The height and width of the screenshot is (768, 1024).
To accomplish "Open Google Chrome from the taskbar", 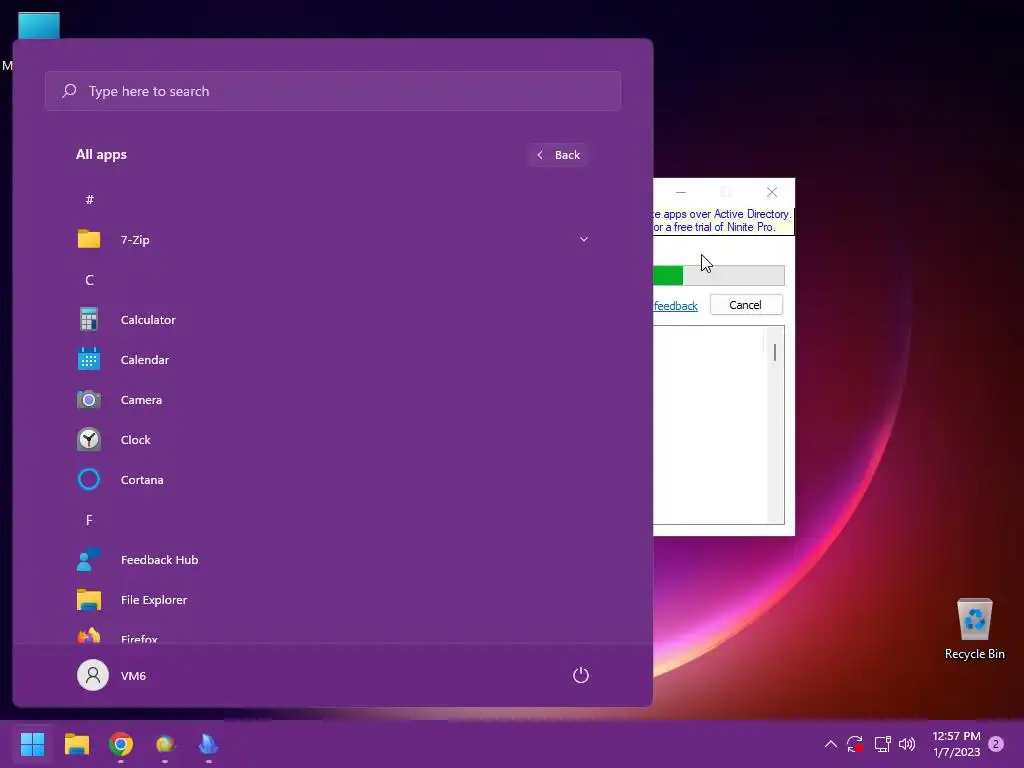I will [120, 744].
